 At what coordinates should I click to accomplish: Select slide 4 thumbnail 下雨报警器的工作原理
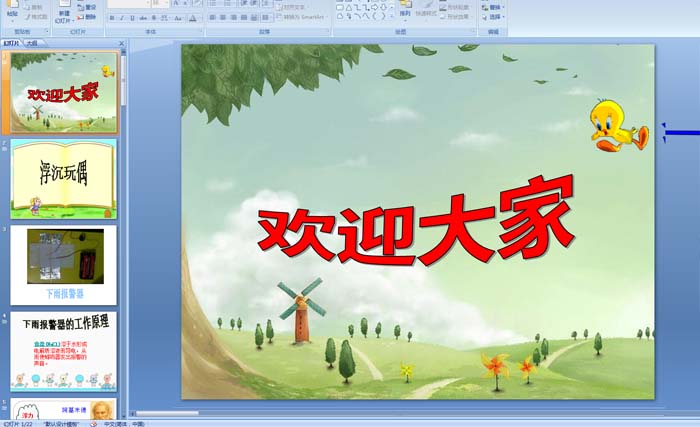click(x=64, y=352)
